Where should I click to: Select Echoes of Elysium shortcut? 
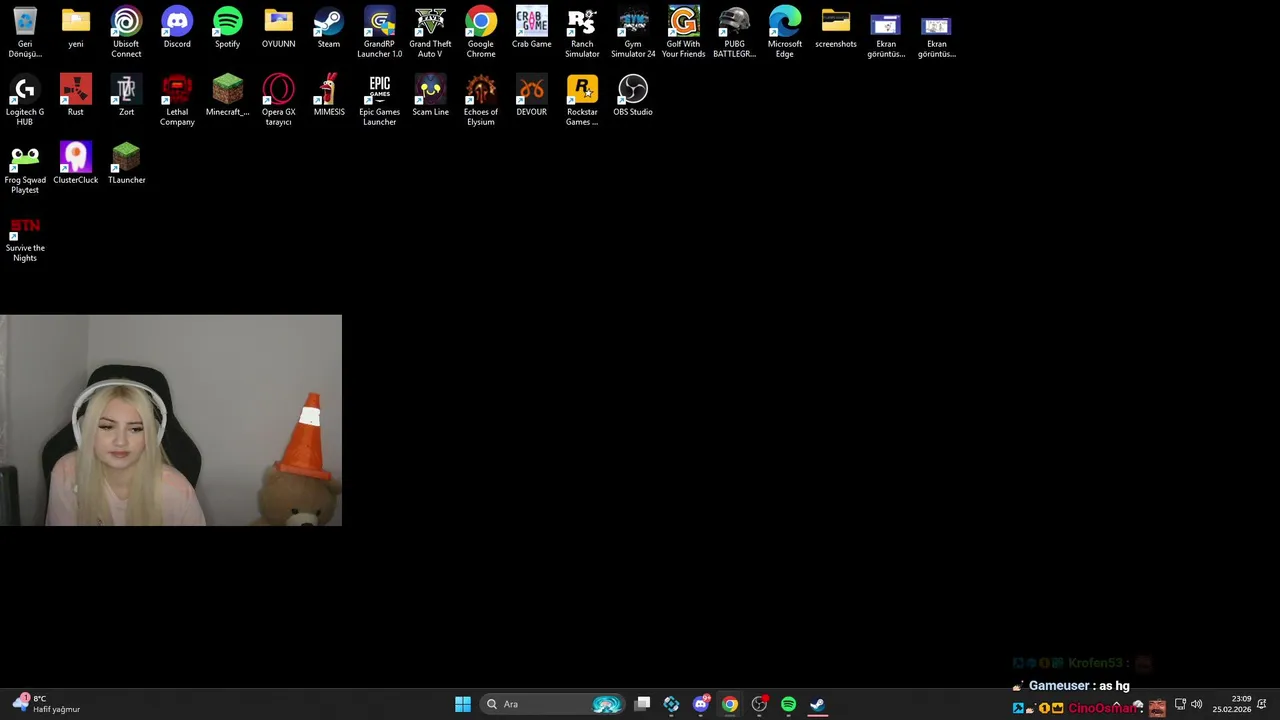tap(481, 100)
